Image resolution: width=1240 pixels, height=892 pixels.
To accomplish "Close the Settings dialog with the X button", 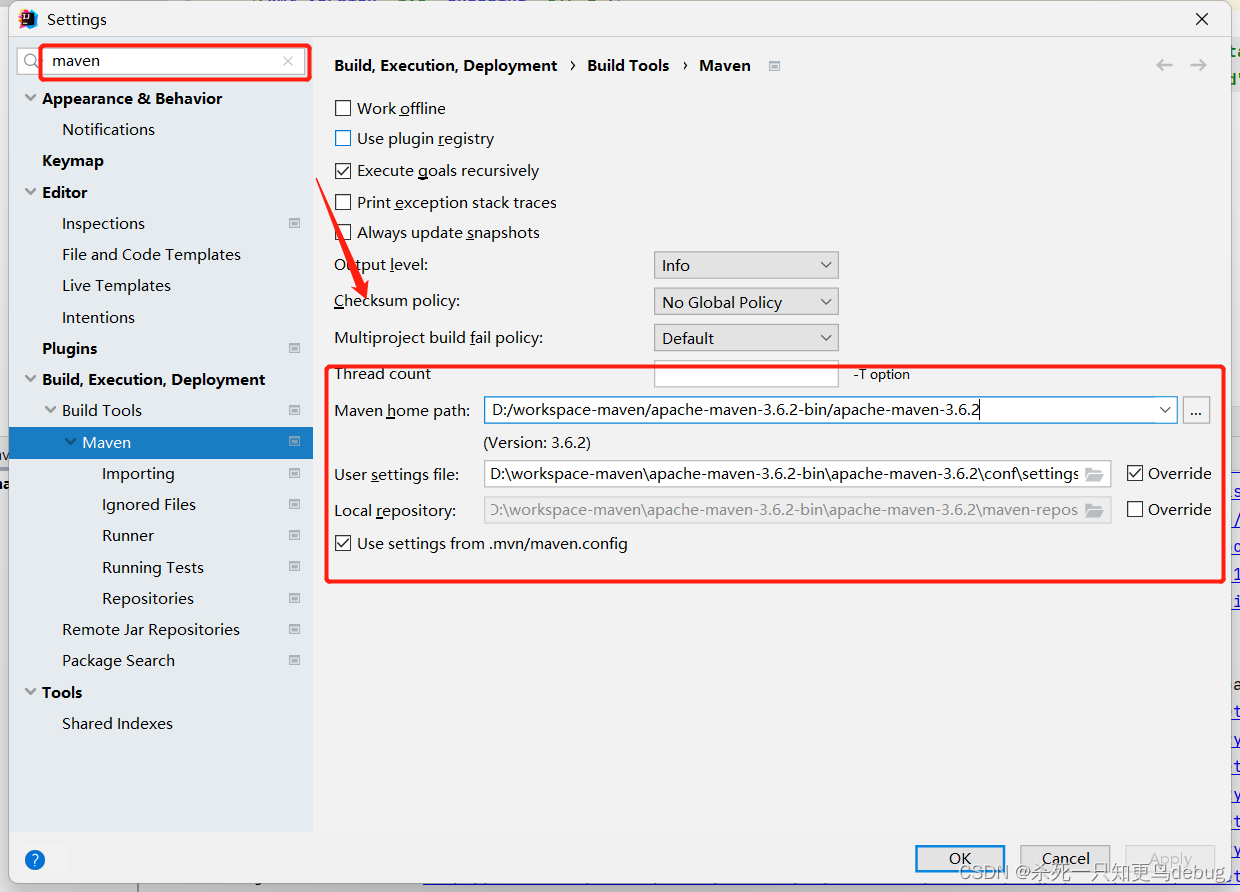I will 1201,19.
